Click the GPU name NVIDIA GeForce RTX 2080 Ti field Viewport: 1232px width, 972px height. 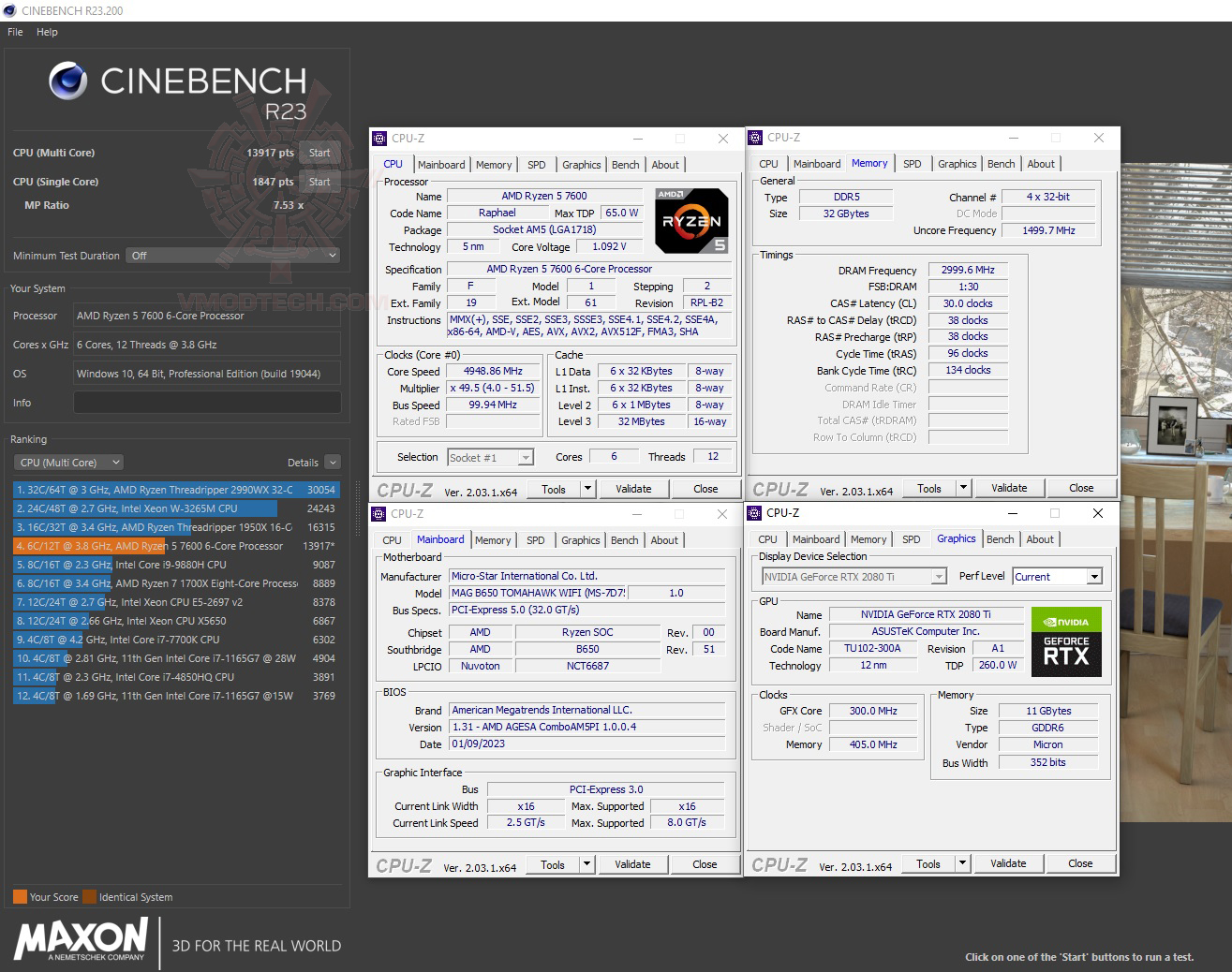click(926, 614)
